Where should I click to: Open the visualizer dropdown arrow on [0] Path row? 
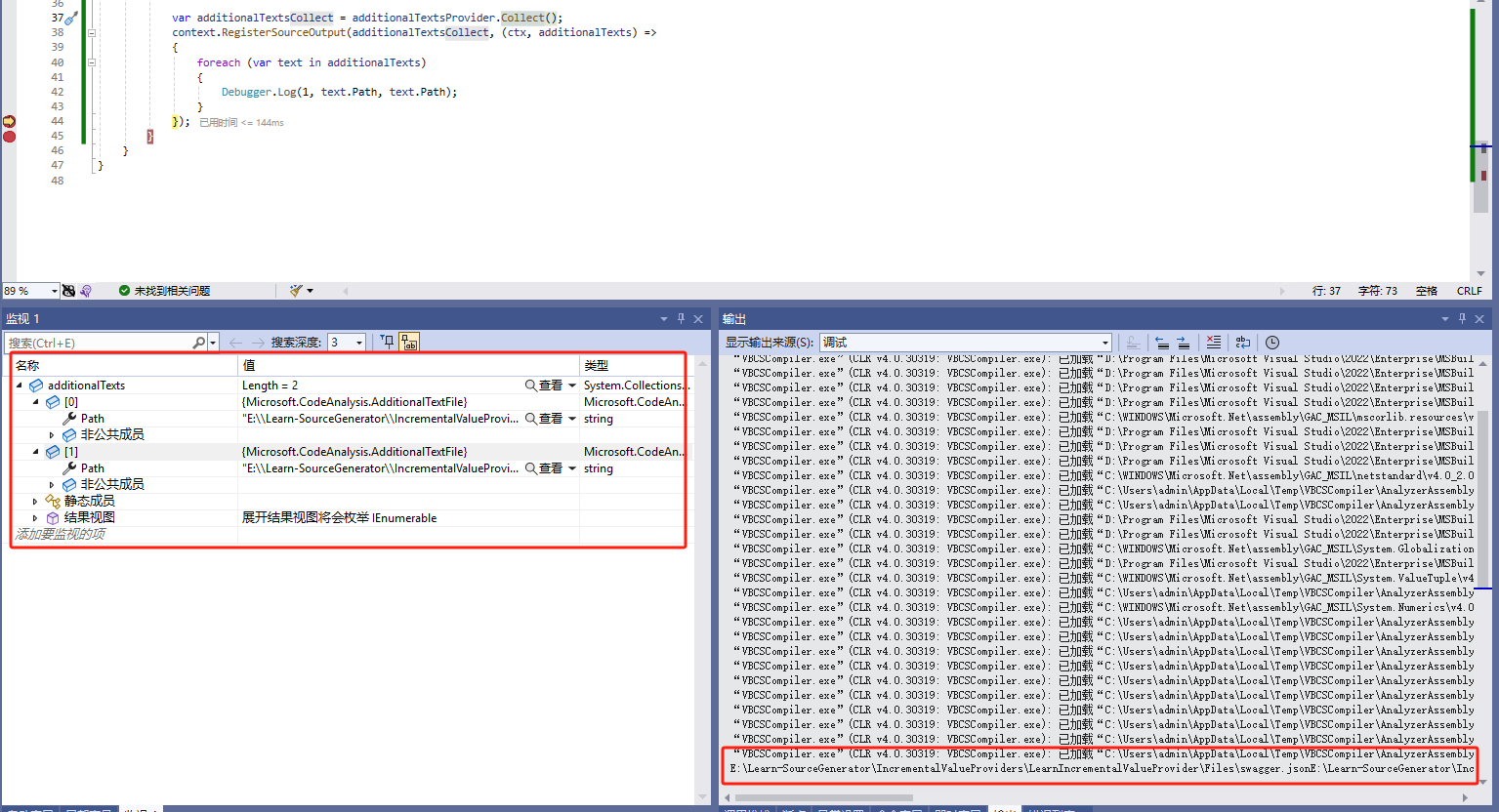coord(572,419)
